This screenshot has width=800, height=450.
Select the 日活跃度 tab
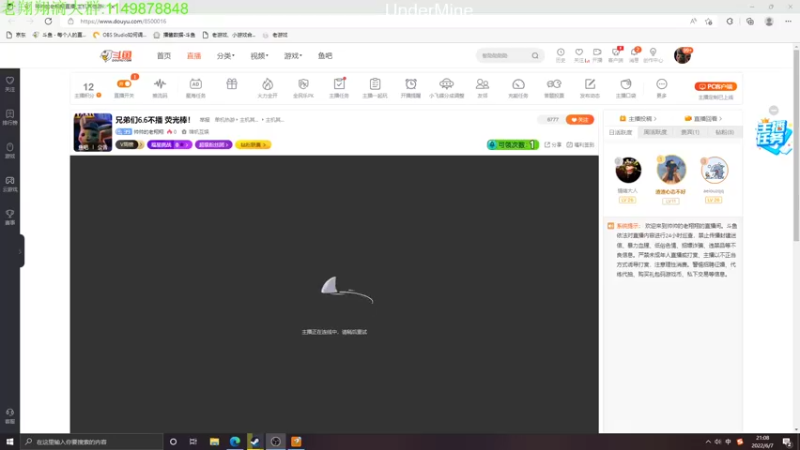[x=620, y=132]
